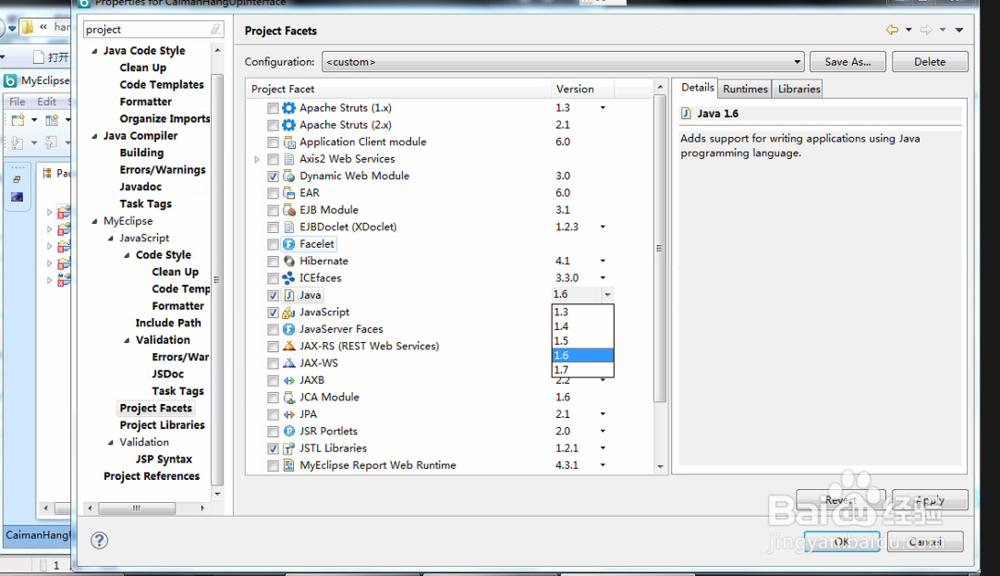
Task: Open the Project Libraries preference page
Action: [x=162, y=425]
